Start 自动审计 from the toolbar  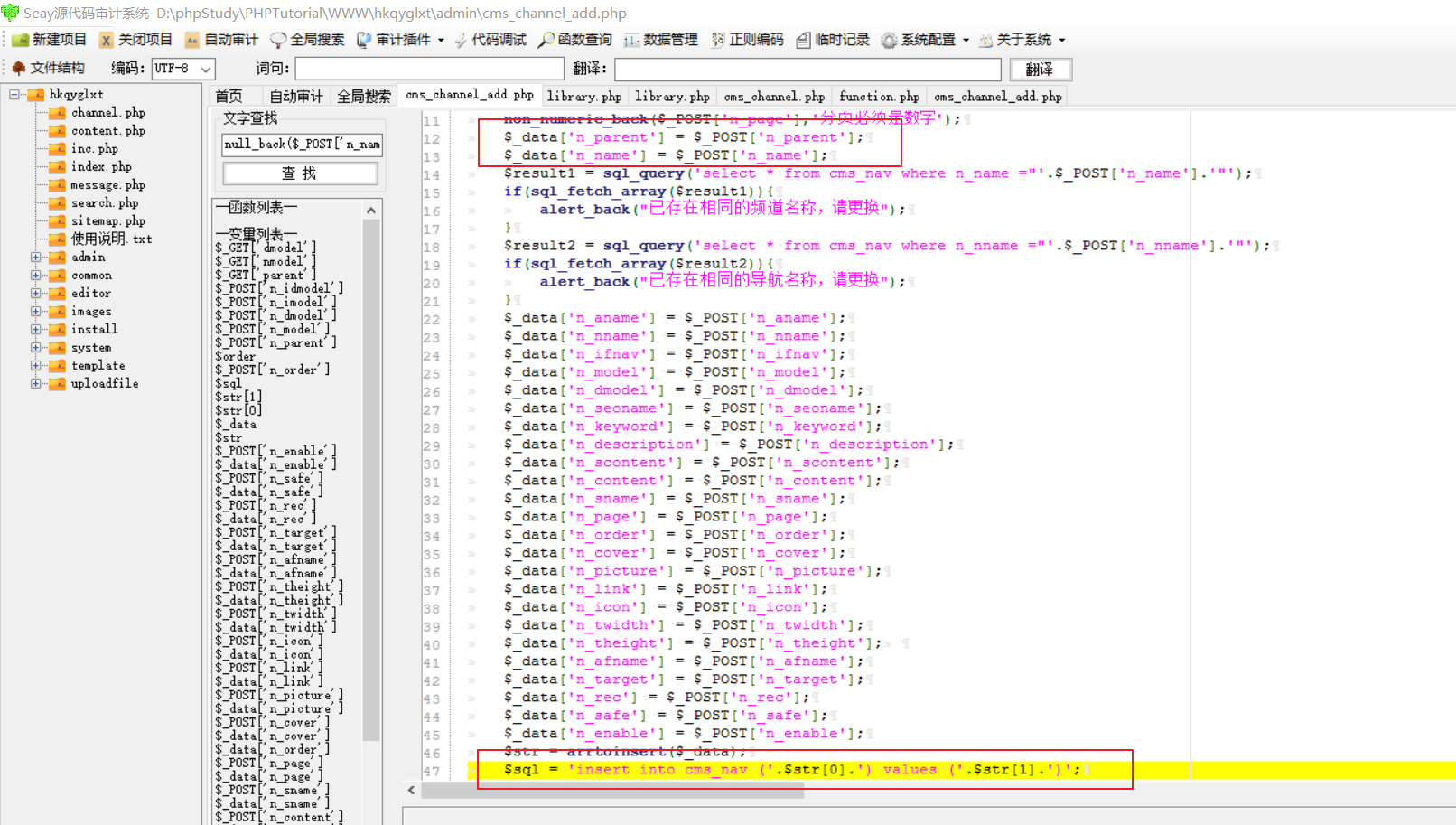pos(221,40)
